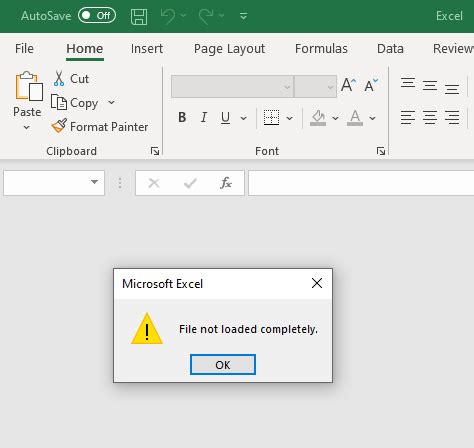Click the Font Color letter A
Viewport: 474px width, 448px height.
[x=355, y=118]
